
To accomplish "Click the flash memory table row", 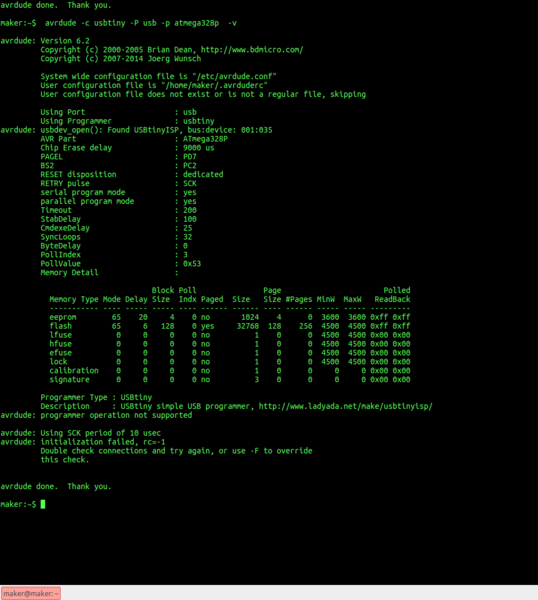I will click(x=230, y=326).
